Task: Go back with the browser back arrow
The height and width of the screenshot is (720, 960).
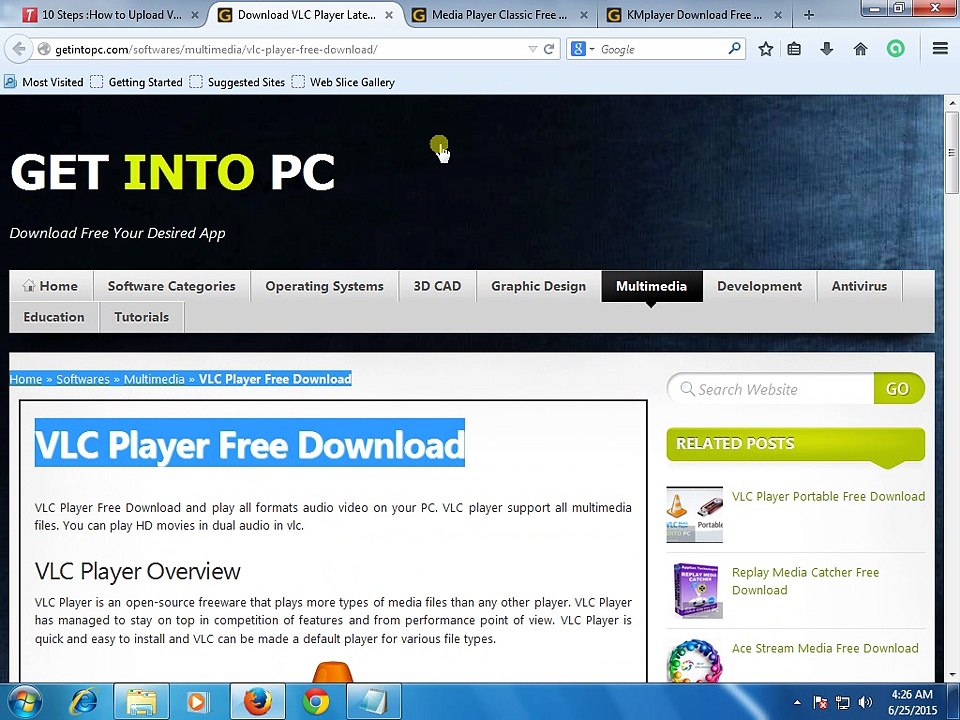Action: (x=19, y=49)
